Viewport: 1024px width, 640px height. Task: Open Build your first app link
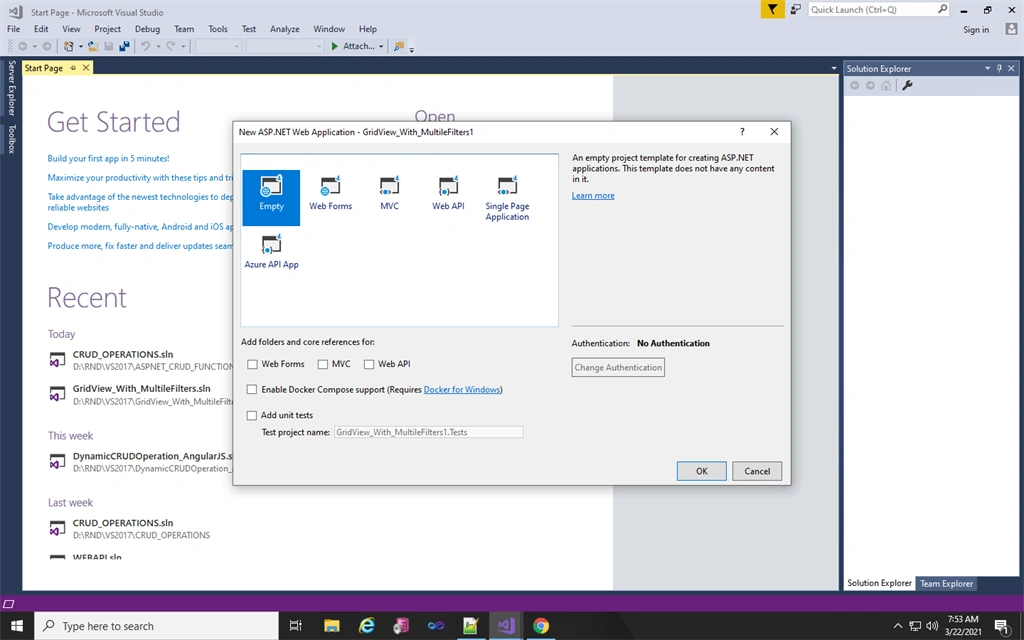(108, 158)
